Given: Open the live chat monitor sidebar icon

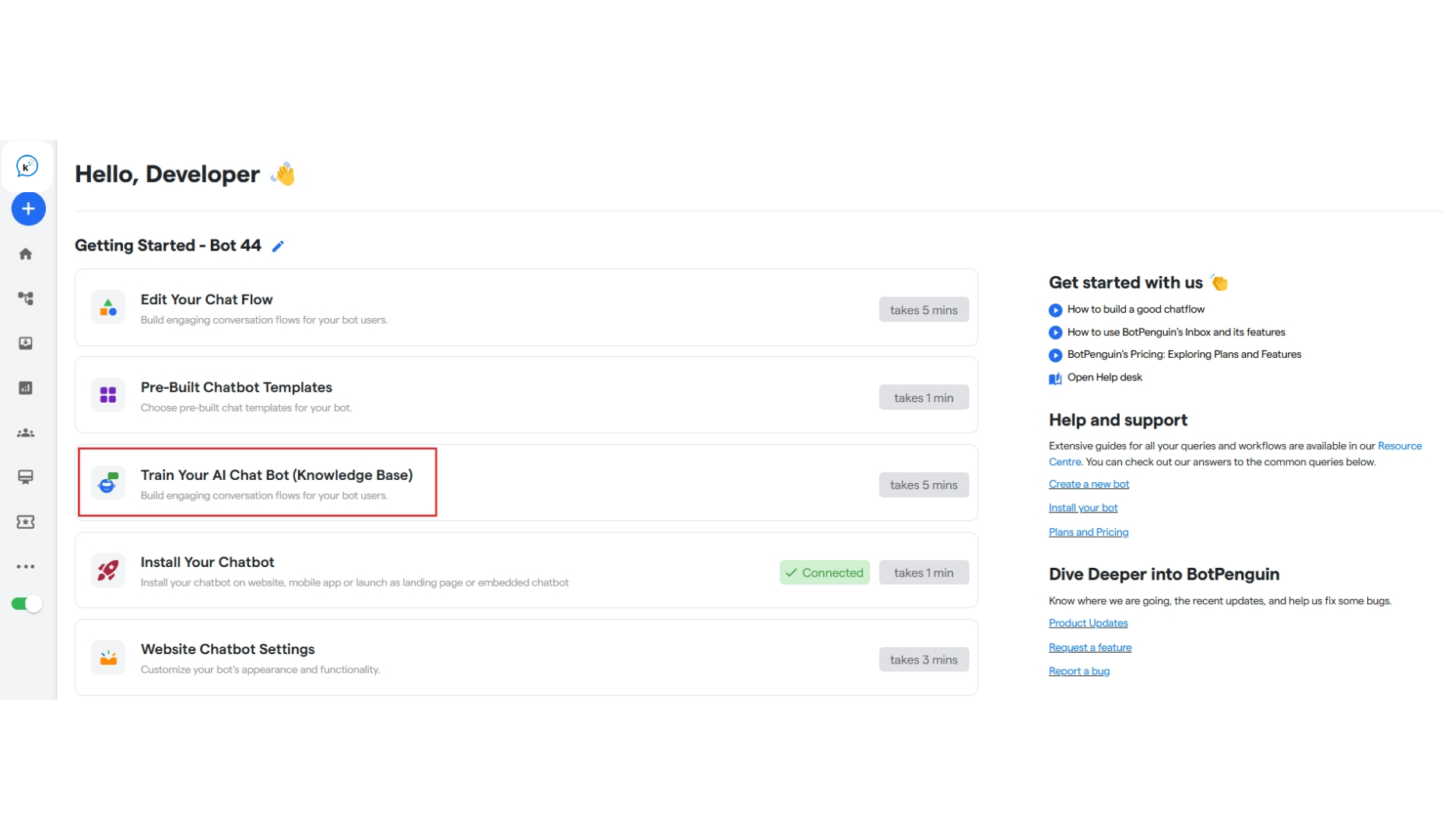Looking at the screenshot, I should click(26, 477).
